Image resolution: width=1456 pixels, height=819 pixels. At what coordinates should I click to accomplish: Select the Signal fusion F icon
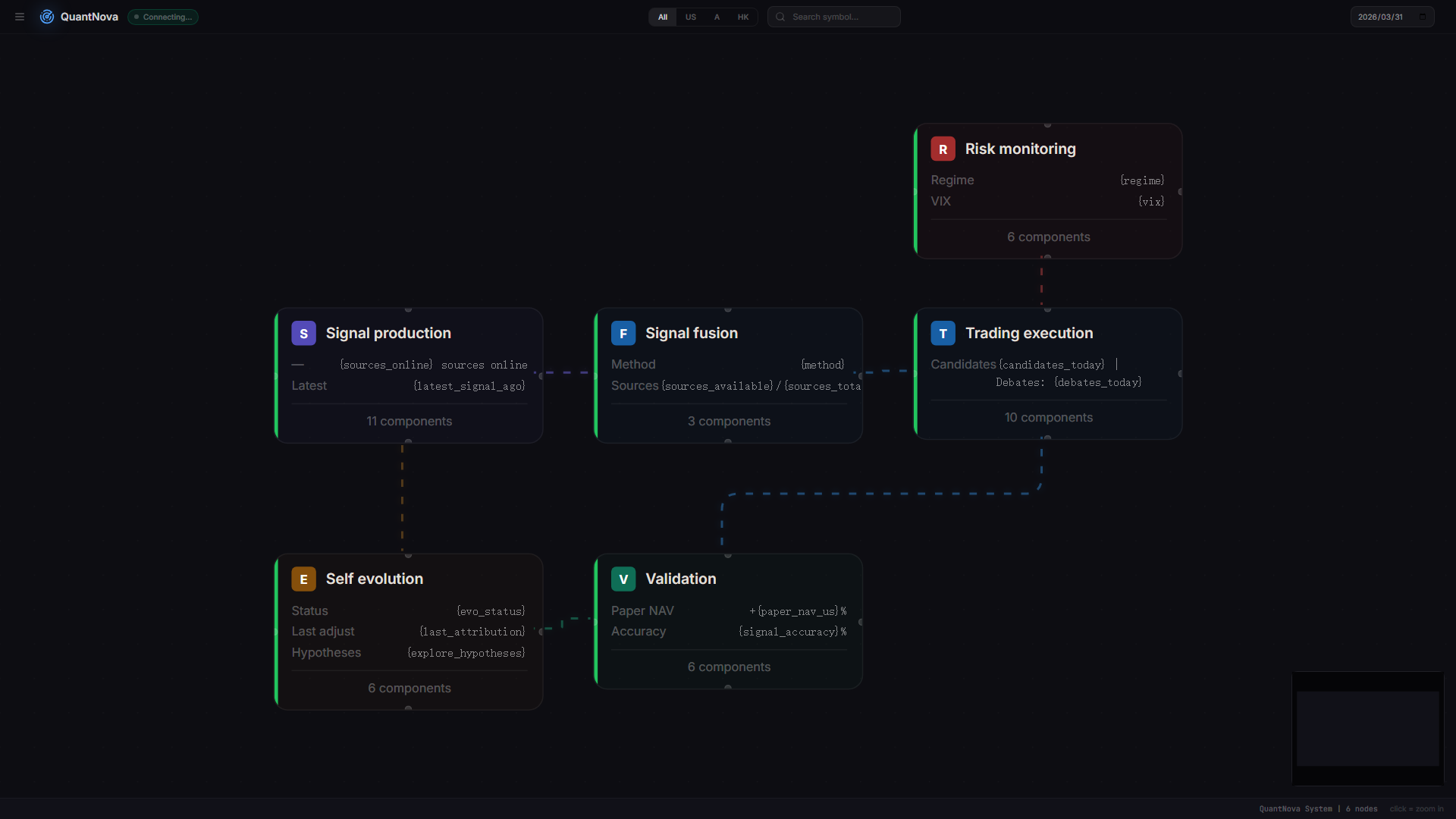[x=623, y=333]
